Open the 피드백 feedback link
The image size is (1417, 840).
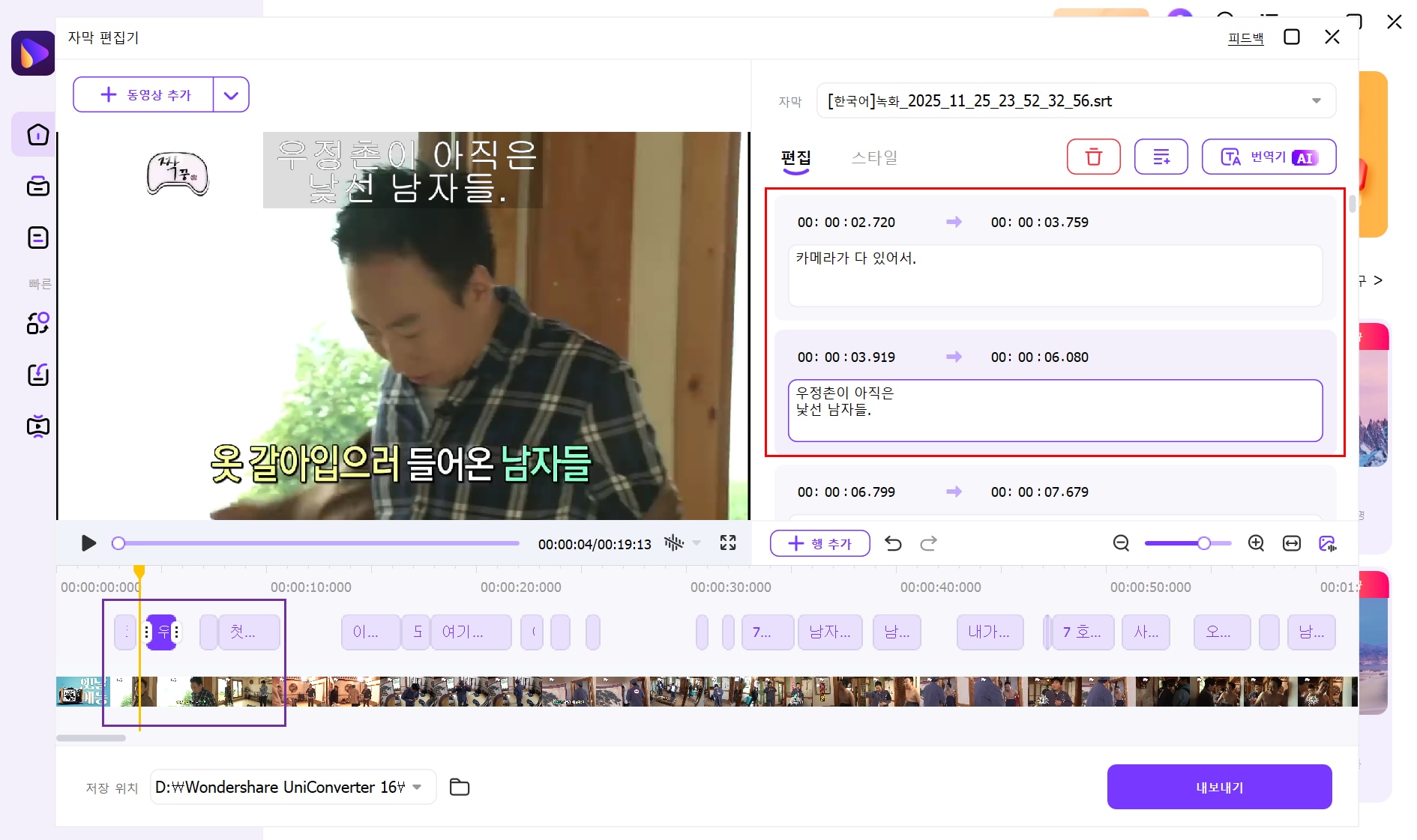tap(1245, 38)
